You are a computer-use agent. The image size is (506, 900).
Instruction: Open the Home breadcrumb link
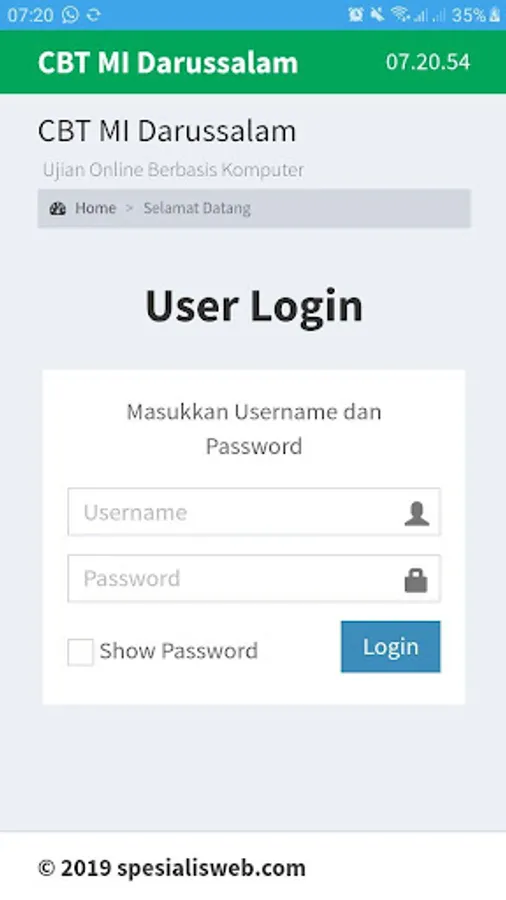[95, 208]
